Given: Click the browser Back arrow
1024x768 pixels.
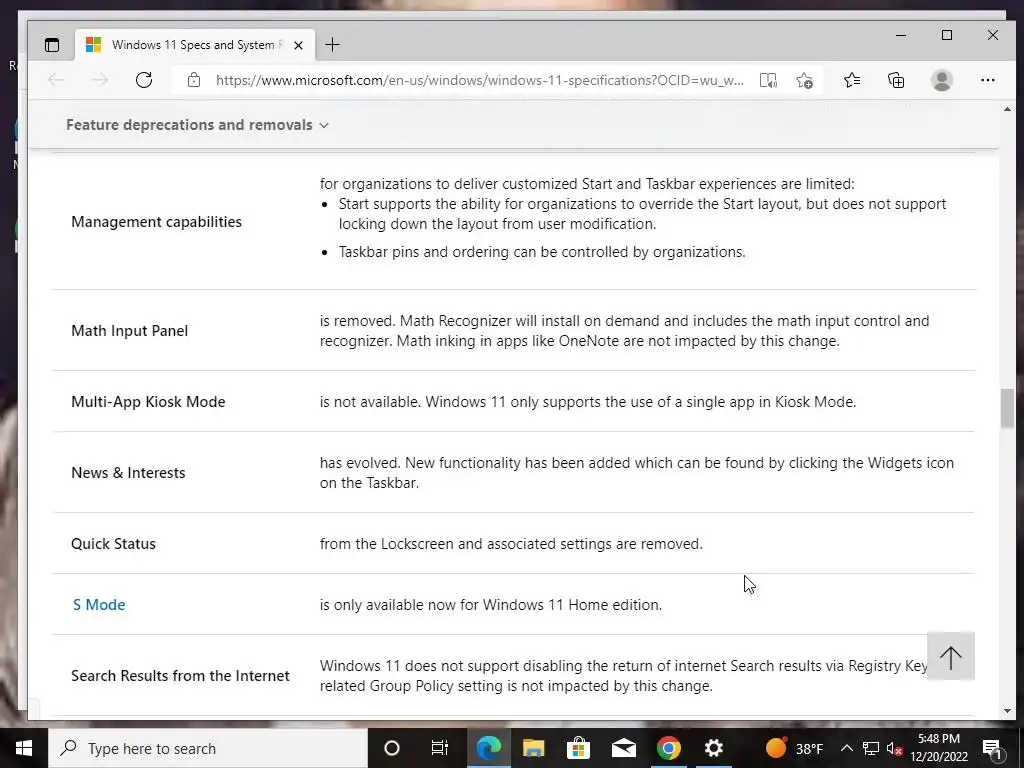Looking at the screenshot, I should tap(56, 80).
